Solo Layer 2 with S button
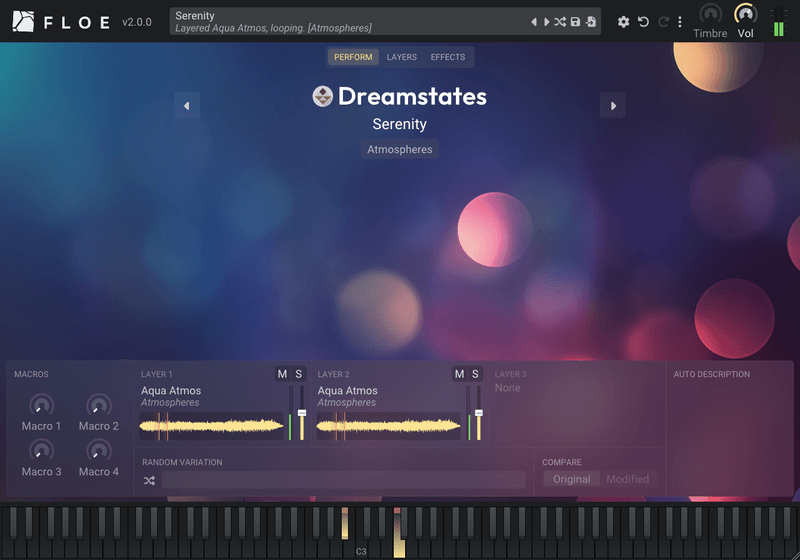The width and height of the screenshot is (800, 560). click(475, 374)
